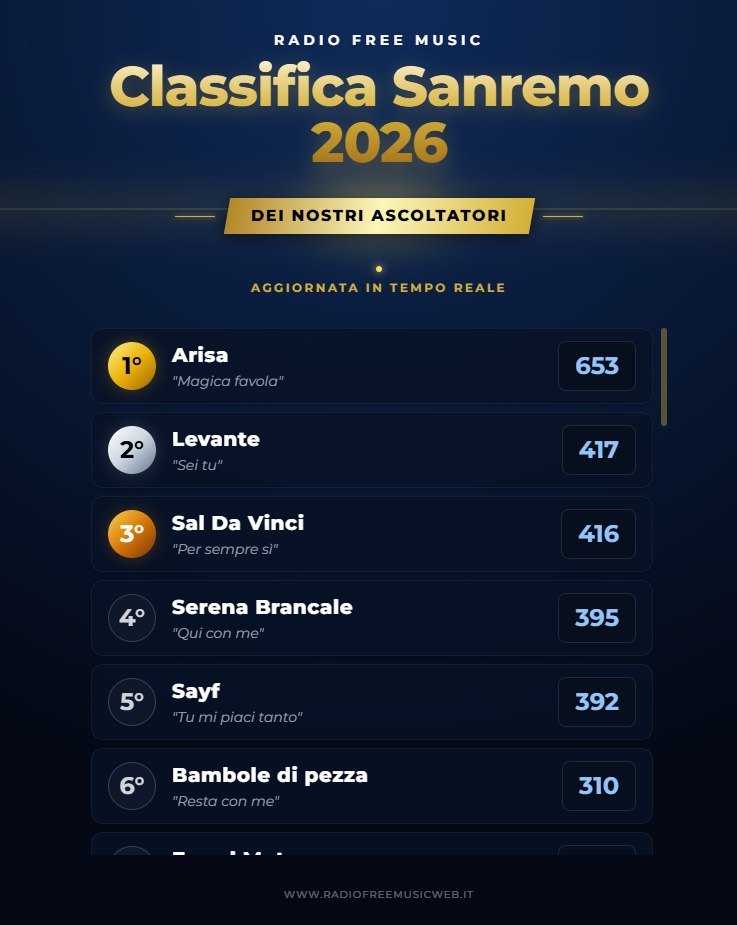Select the Arisa artist name
The image size is (737, 925).
[x=200, y=355]
